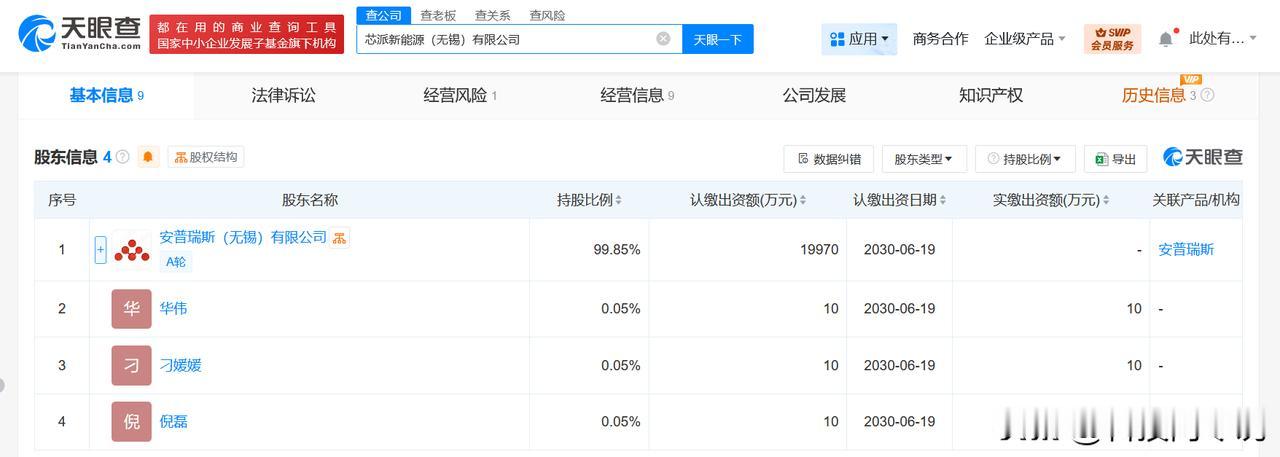
Task: Click the help icon next to 股东信息 4
Action: pos(123,157)
